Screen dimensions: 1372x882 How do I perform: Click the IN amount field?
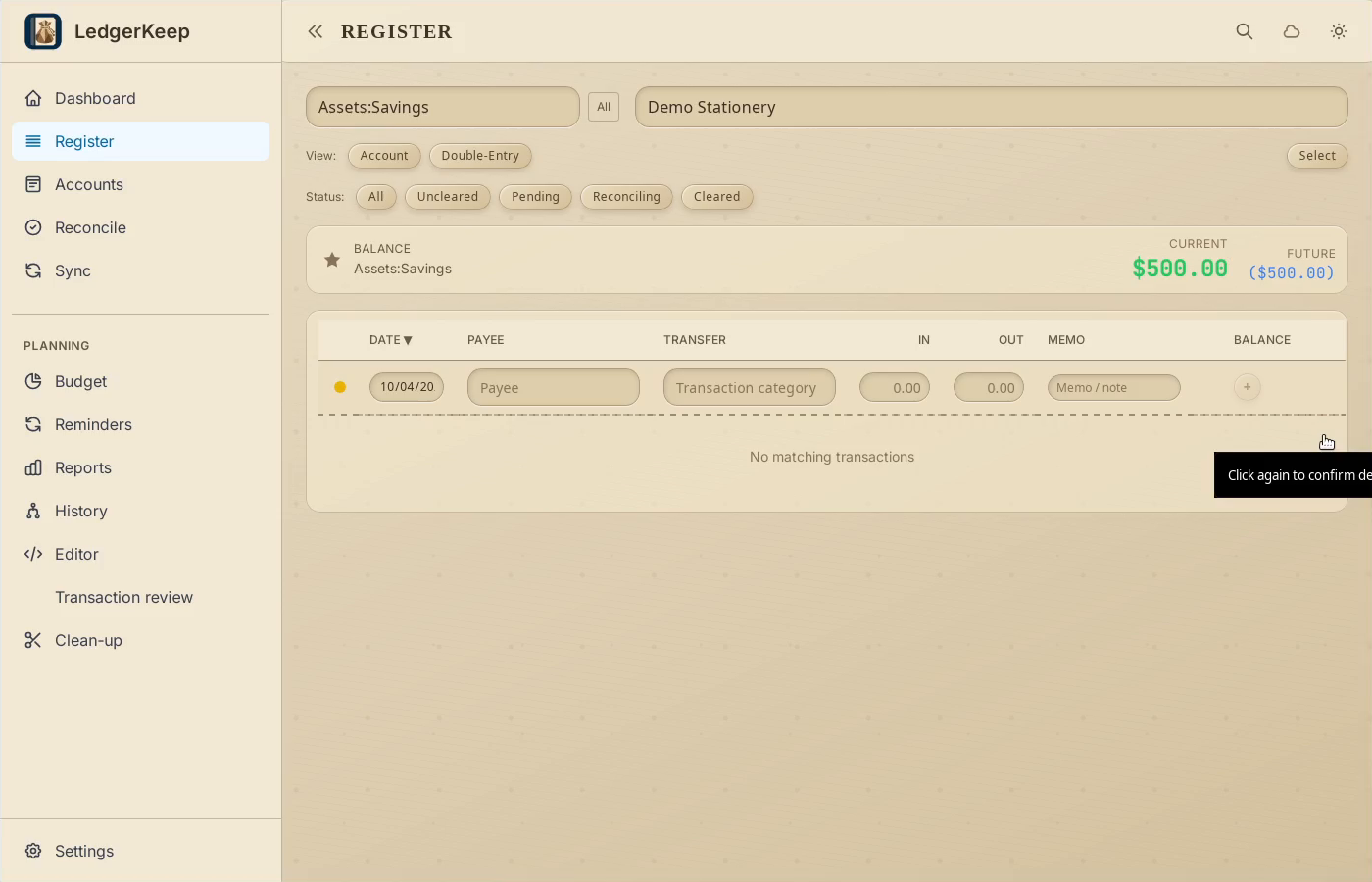point(895,387)
